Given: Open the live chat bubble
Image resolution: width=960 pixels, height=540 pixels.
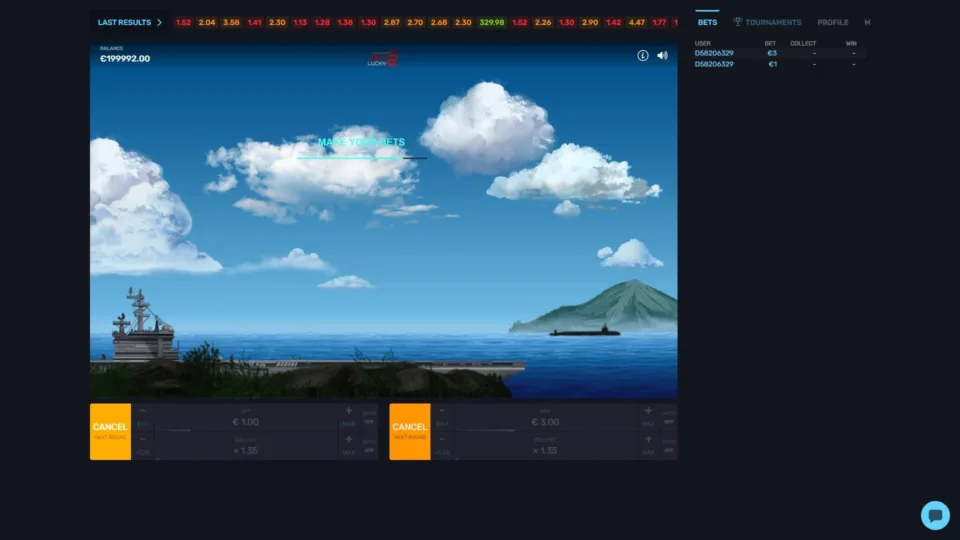Looking at the screenshot, I should coord(935,515).
